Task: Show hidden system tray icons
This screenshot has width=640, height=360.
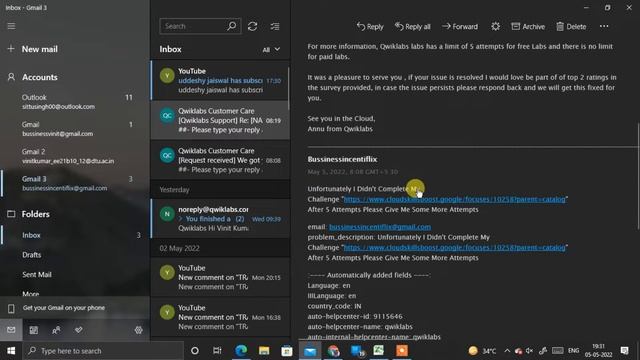Action: [x=507, y=351]
